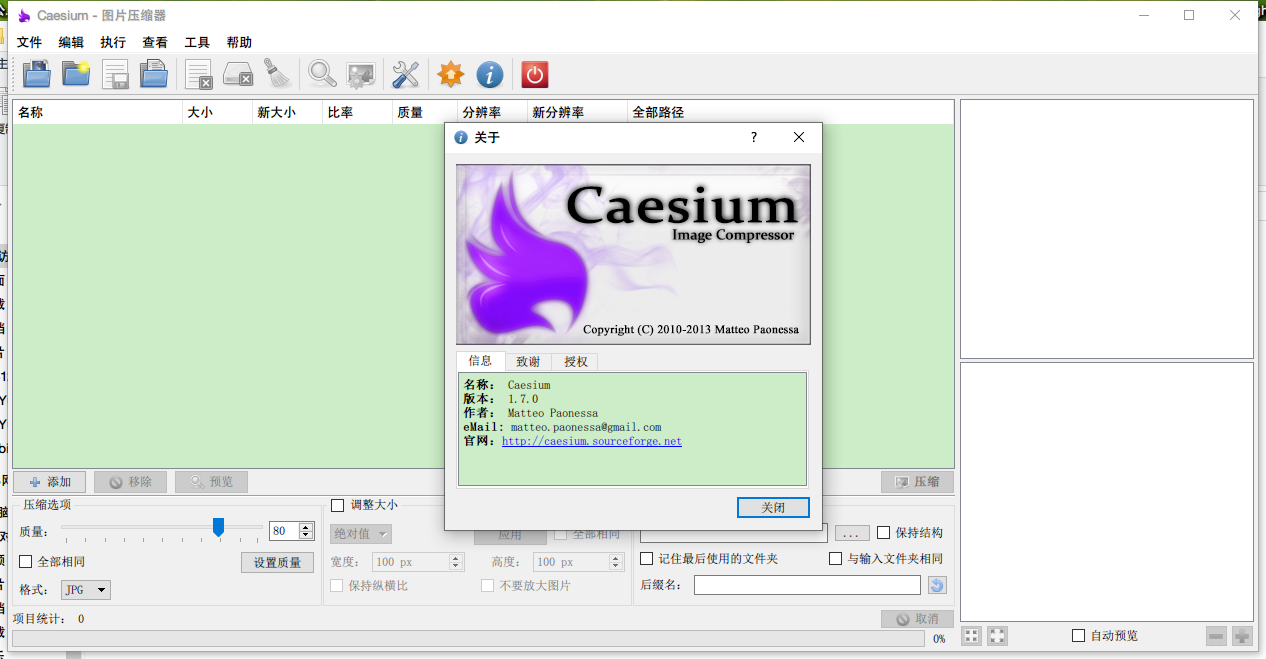This screenshot has height=659, width=1266.
Task: Click the blue info About icon
Action: [x=490, y=74]
